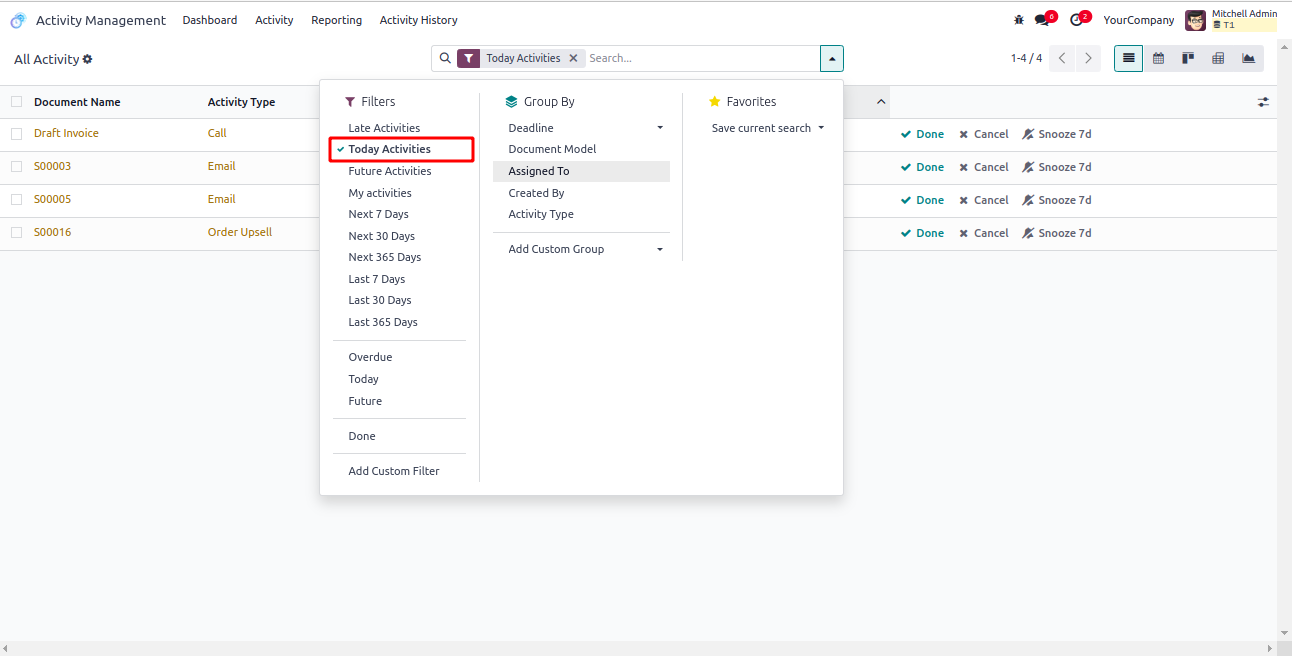Viewport: 1292px width, 656px height.
Task: Snooze the S00016 activity 7 days
Action: point(1057,233)
